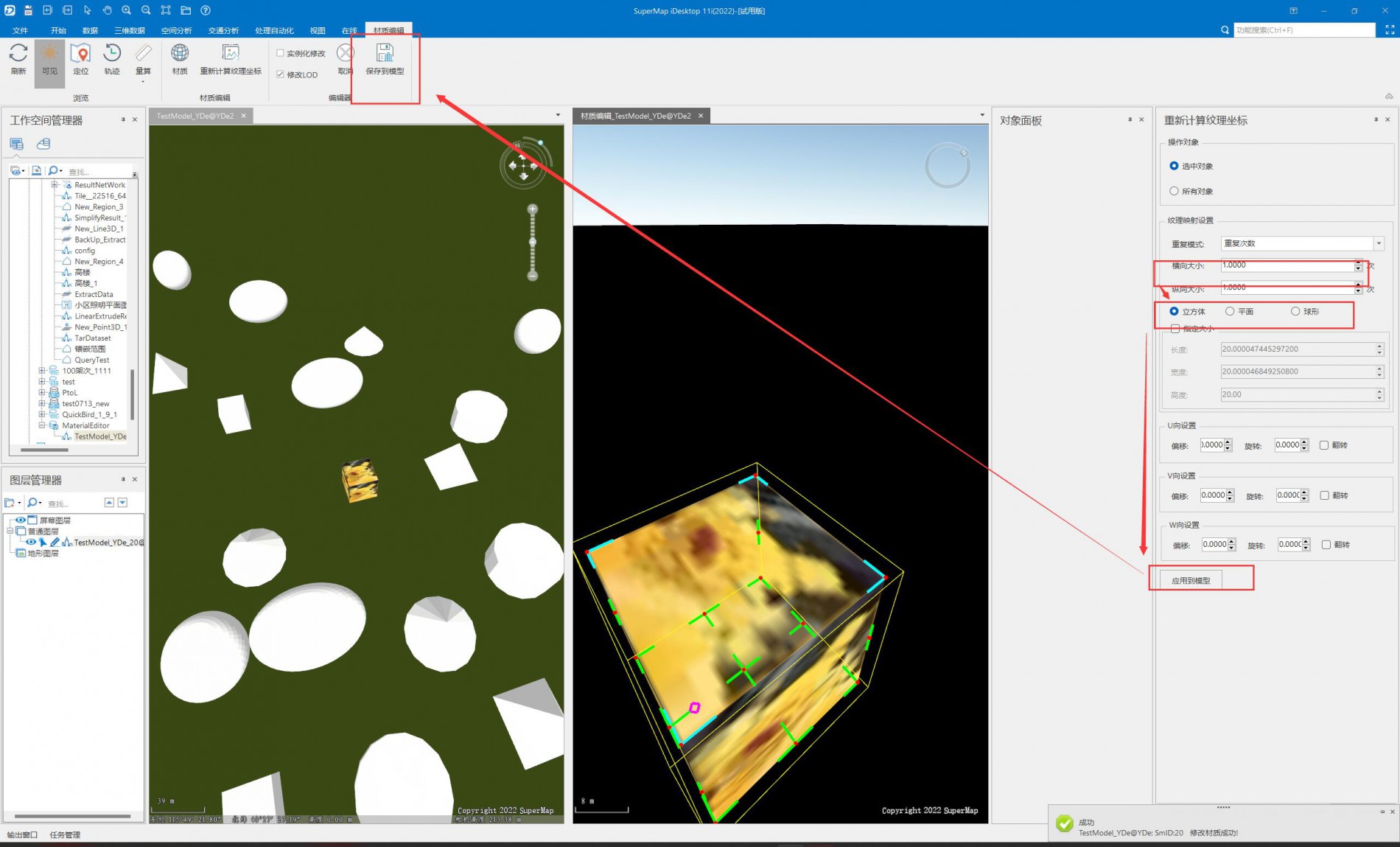1400x847 pixels.
Task: Click the edit pencil icon of TestModel layer
Action: [x=55, y=542]
